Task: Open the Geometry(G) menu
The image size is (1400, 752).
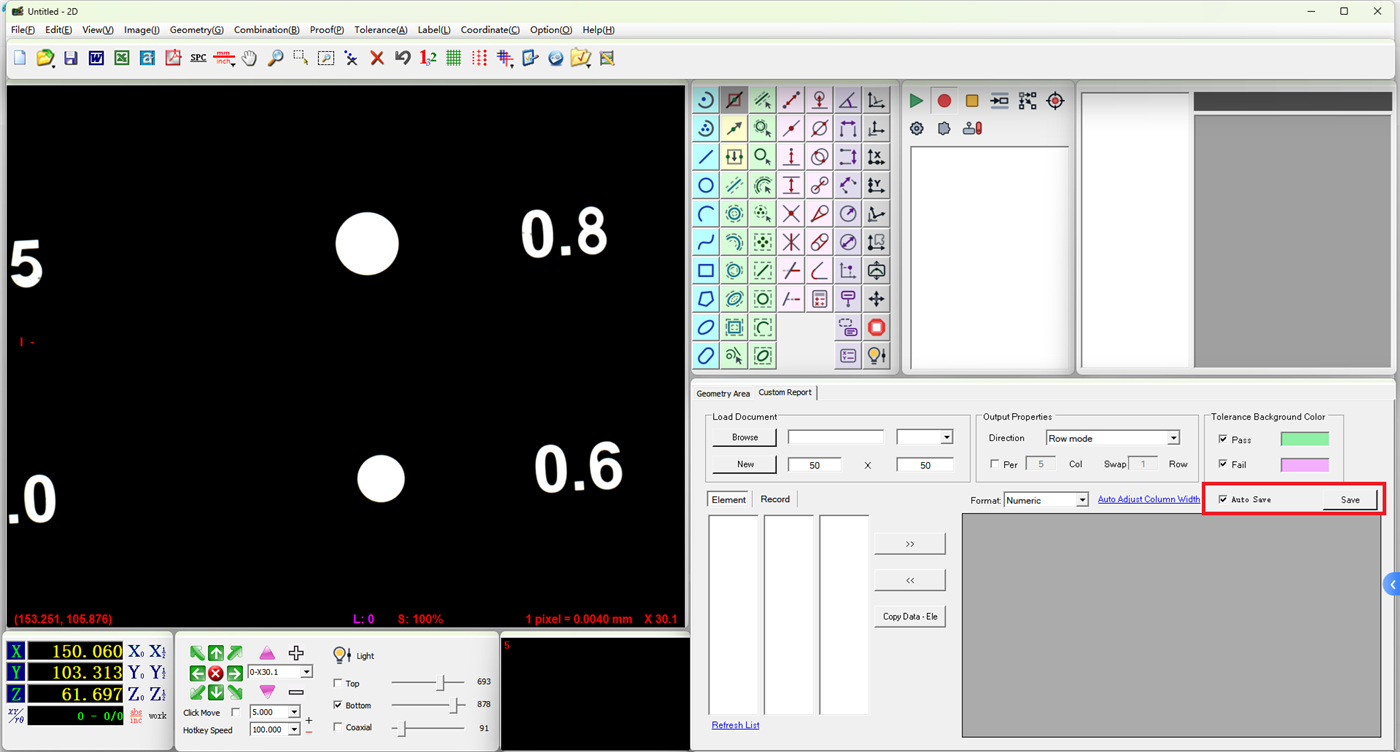Action: pos(197,30)
